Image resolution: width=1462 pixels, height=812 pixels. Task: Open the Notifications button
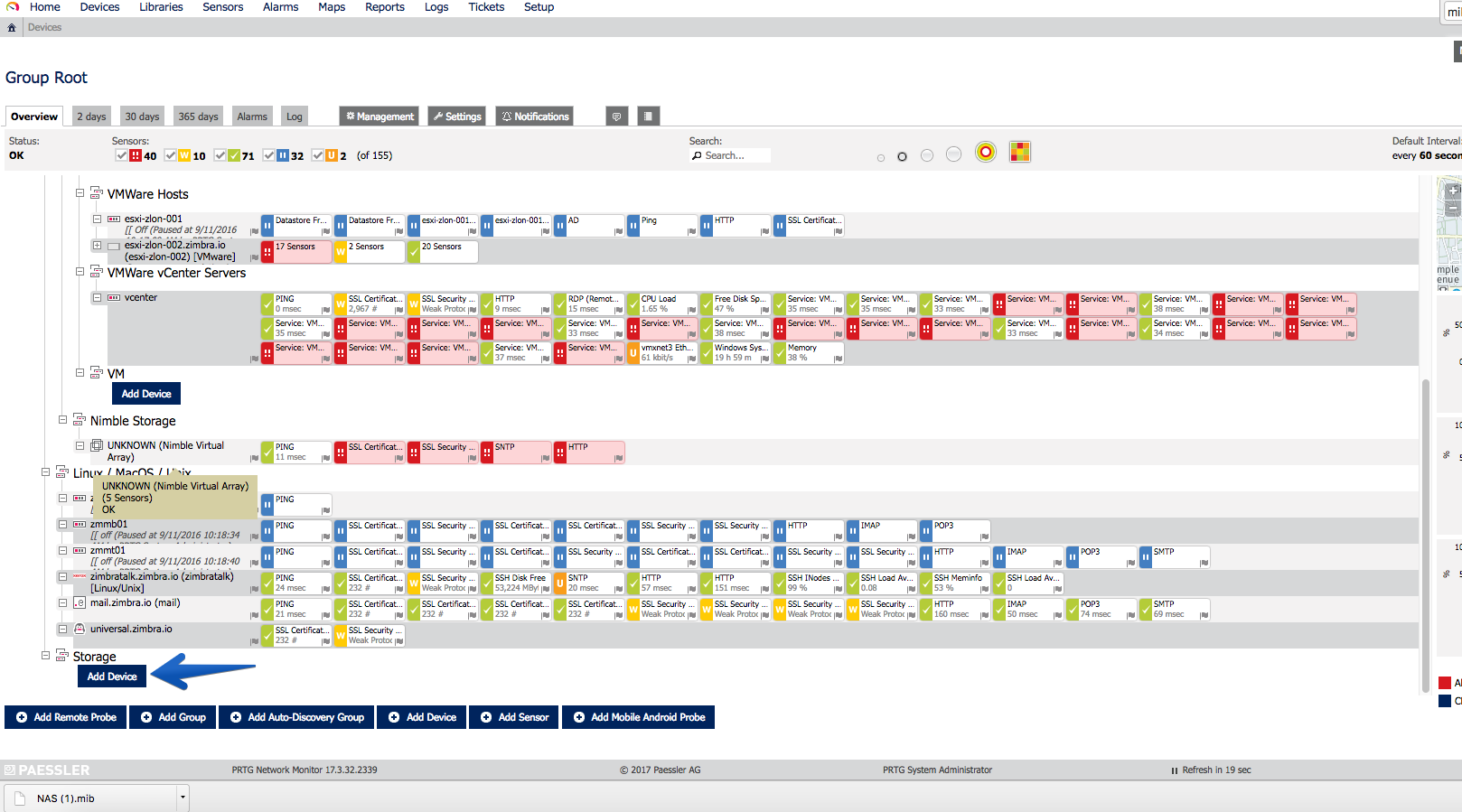click(x=535, y=117)
